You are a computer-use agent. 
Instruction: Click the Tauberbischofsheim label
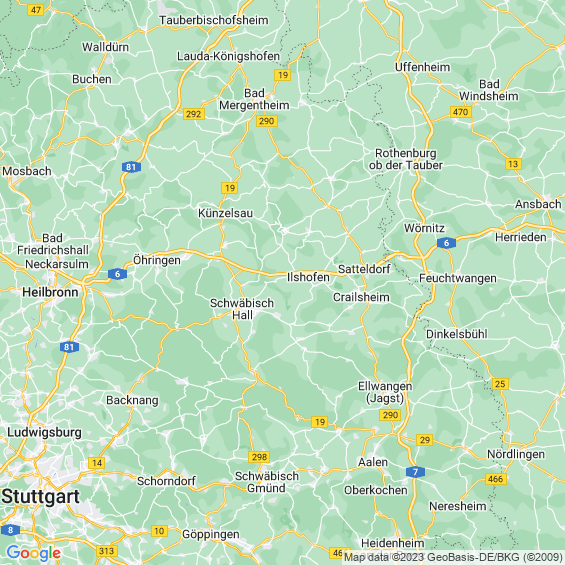tap(214, 20)
